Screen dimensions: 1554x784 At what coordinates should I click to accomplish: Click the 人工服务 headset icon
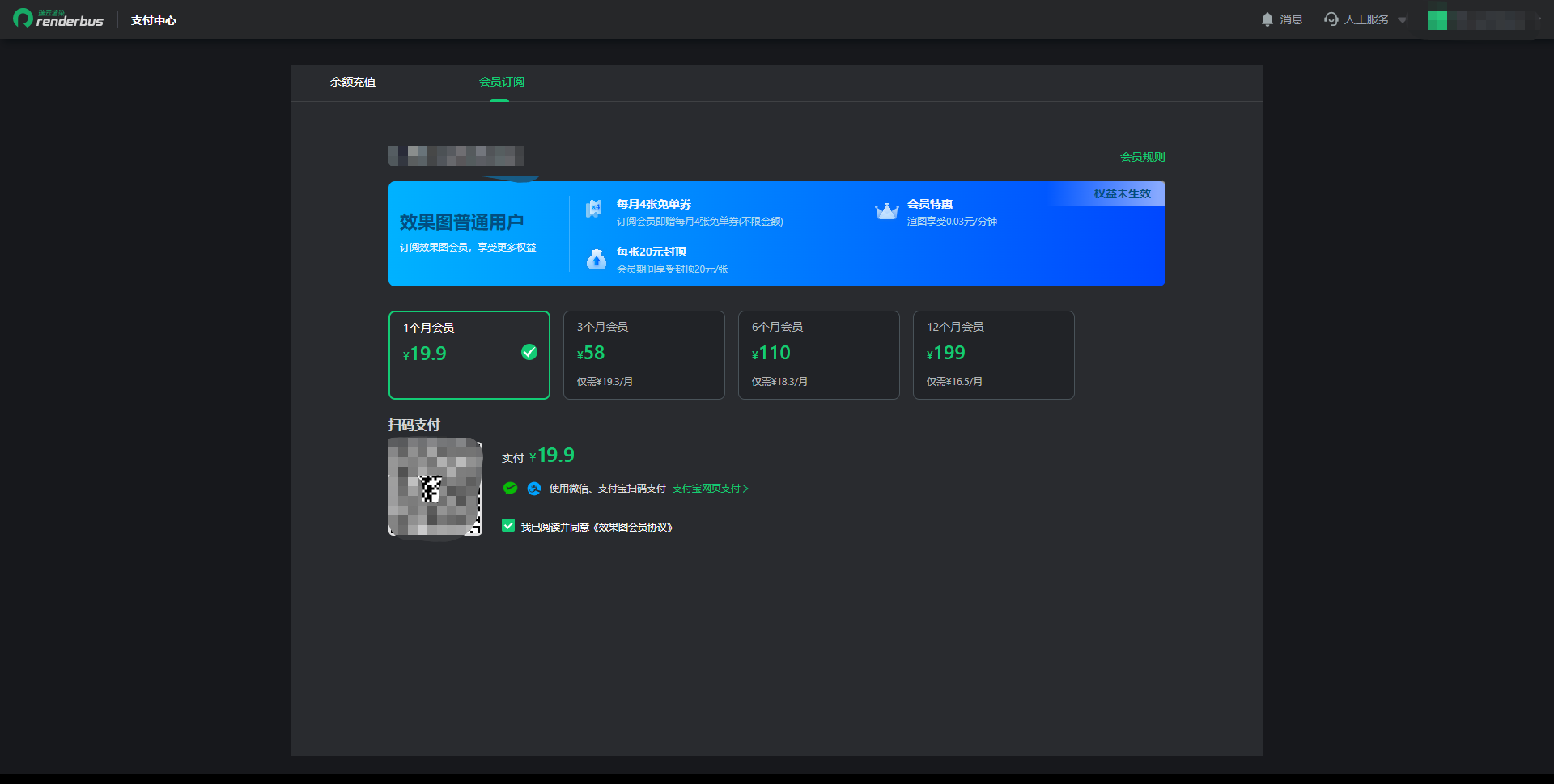tap(1331, 19)
